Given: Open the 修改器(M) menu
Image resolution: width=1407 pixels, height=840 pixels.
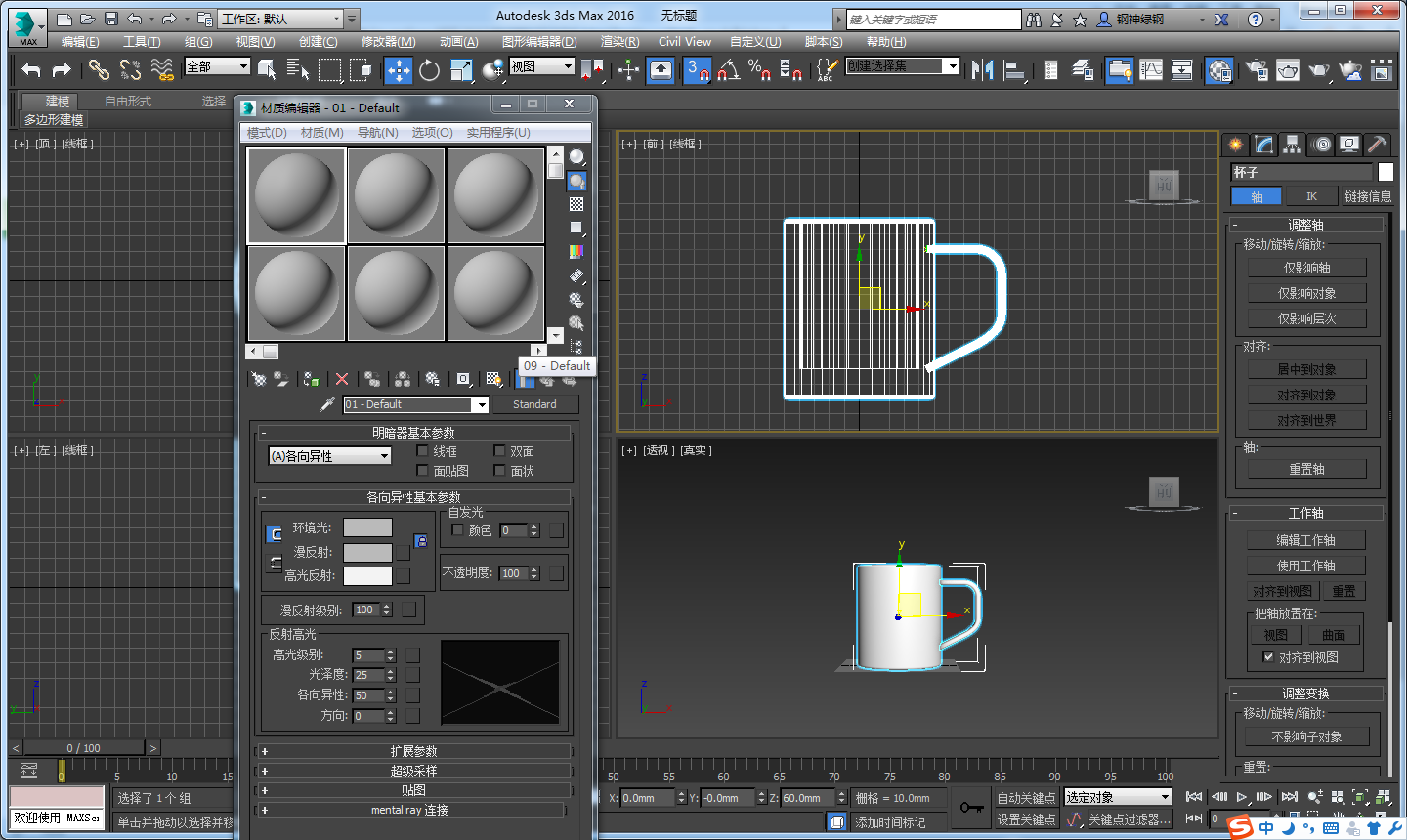Looking at the screenshot, I should (x=388, y=42).
